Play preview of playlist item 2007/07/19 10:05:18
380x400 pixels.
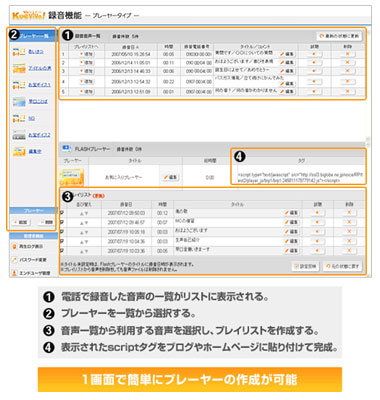pyautogui.click(x=317, y=232)
